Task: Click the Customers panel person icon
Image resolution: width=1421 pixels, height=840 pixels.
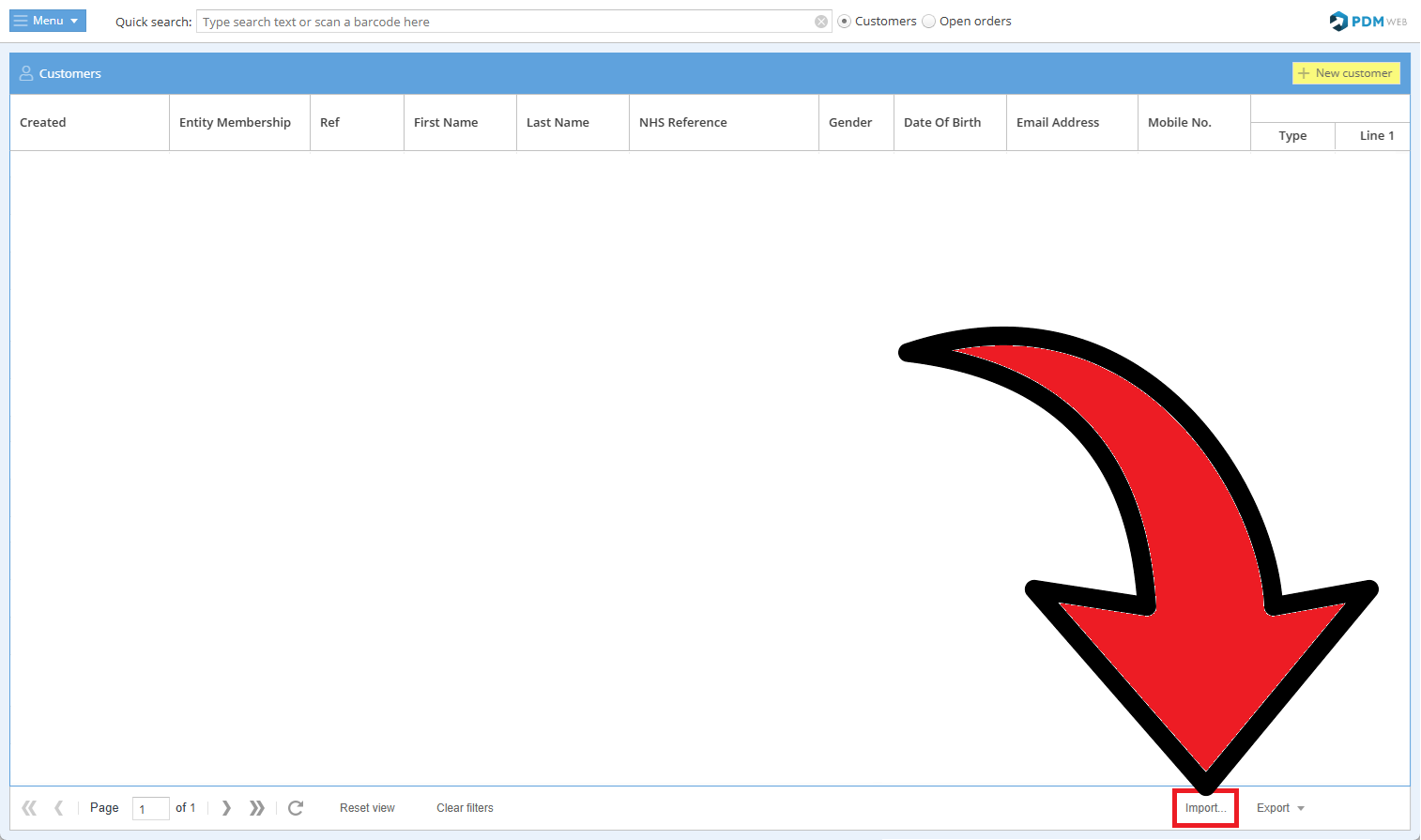Action: tap(26, 73)
